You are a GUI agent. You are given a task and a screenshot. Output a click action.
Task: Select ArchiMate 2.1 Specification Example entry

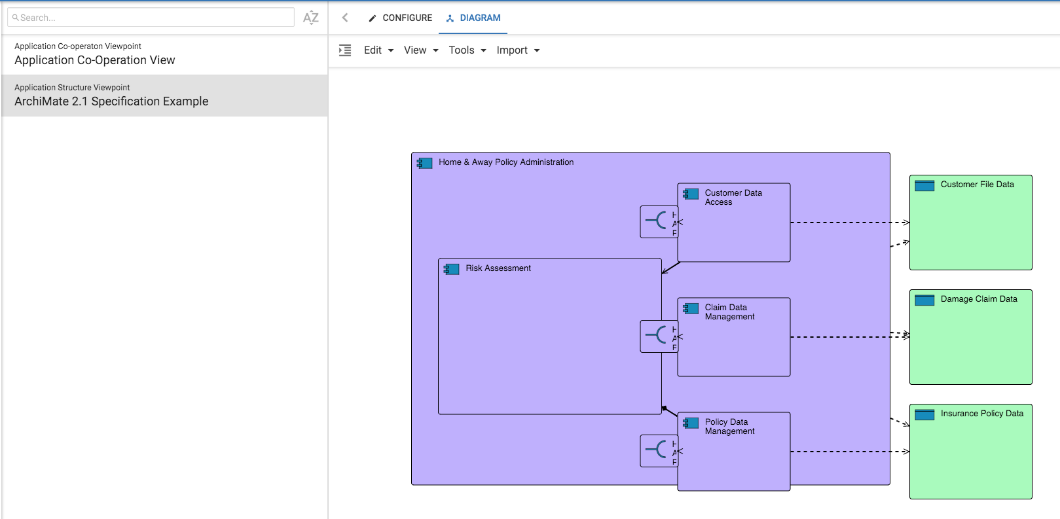pyautogui.click(x=111, y=101)
